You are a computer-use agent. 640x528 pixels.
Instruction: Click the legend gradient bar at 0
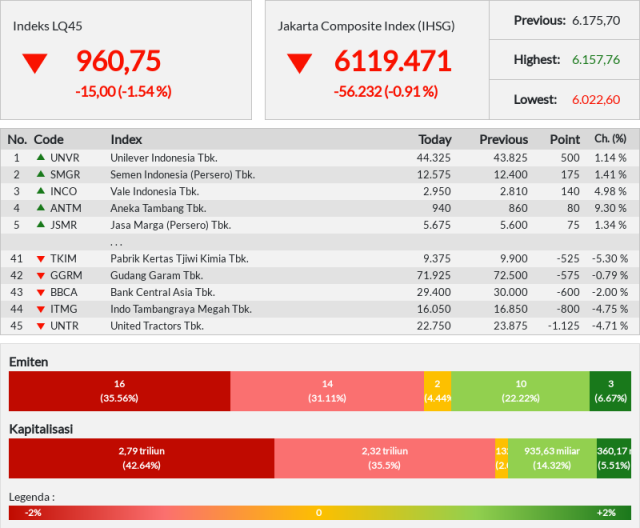pyautogui.click(x=319, y=512)
